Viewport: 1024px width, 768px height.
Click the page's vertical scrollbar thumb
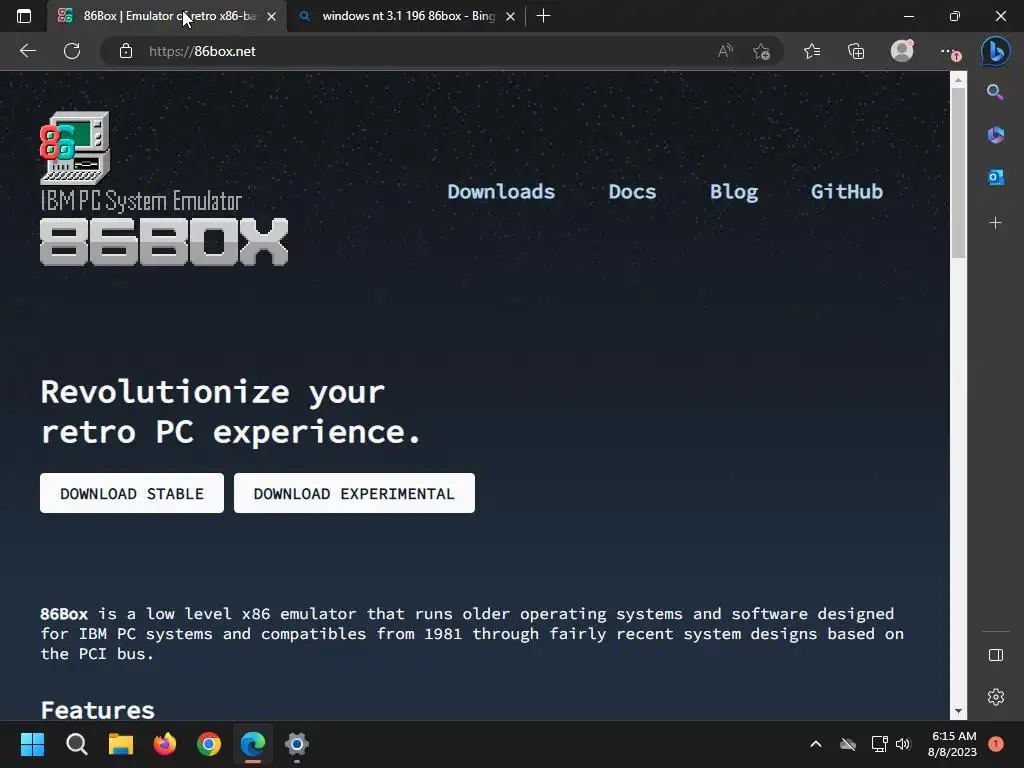click(x=958, y=173)
